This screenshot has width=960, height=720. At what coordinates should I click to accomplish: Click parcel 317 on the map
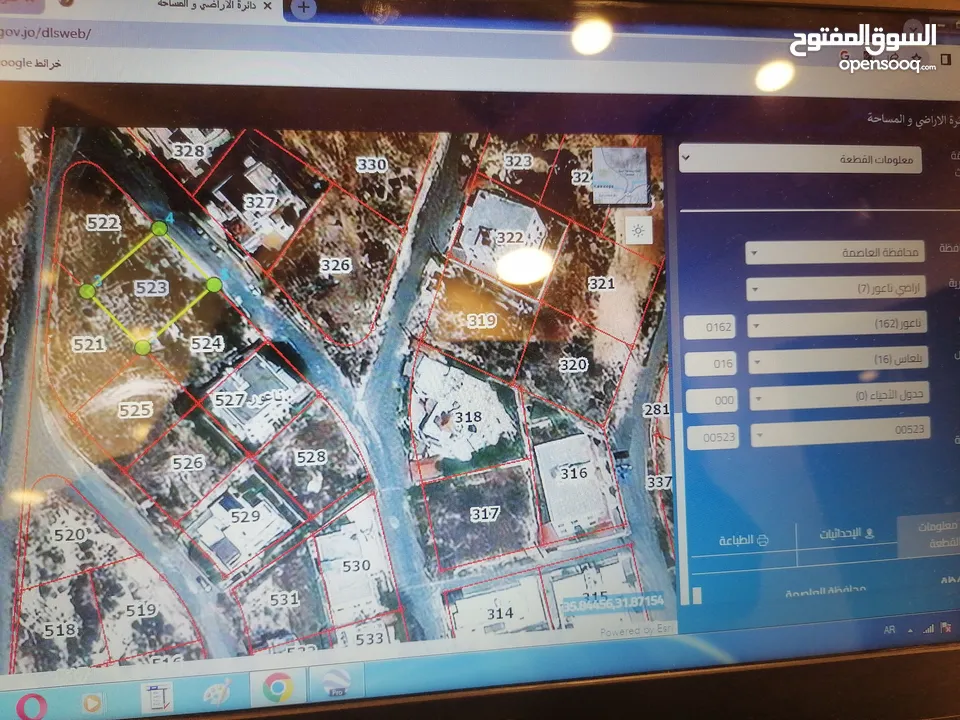(485, 514)
